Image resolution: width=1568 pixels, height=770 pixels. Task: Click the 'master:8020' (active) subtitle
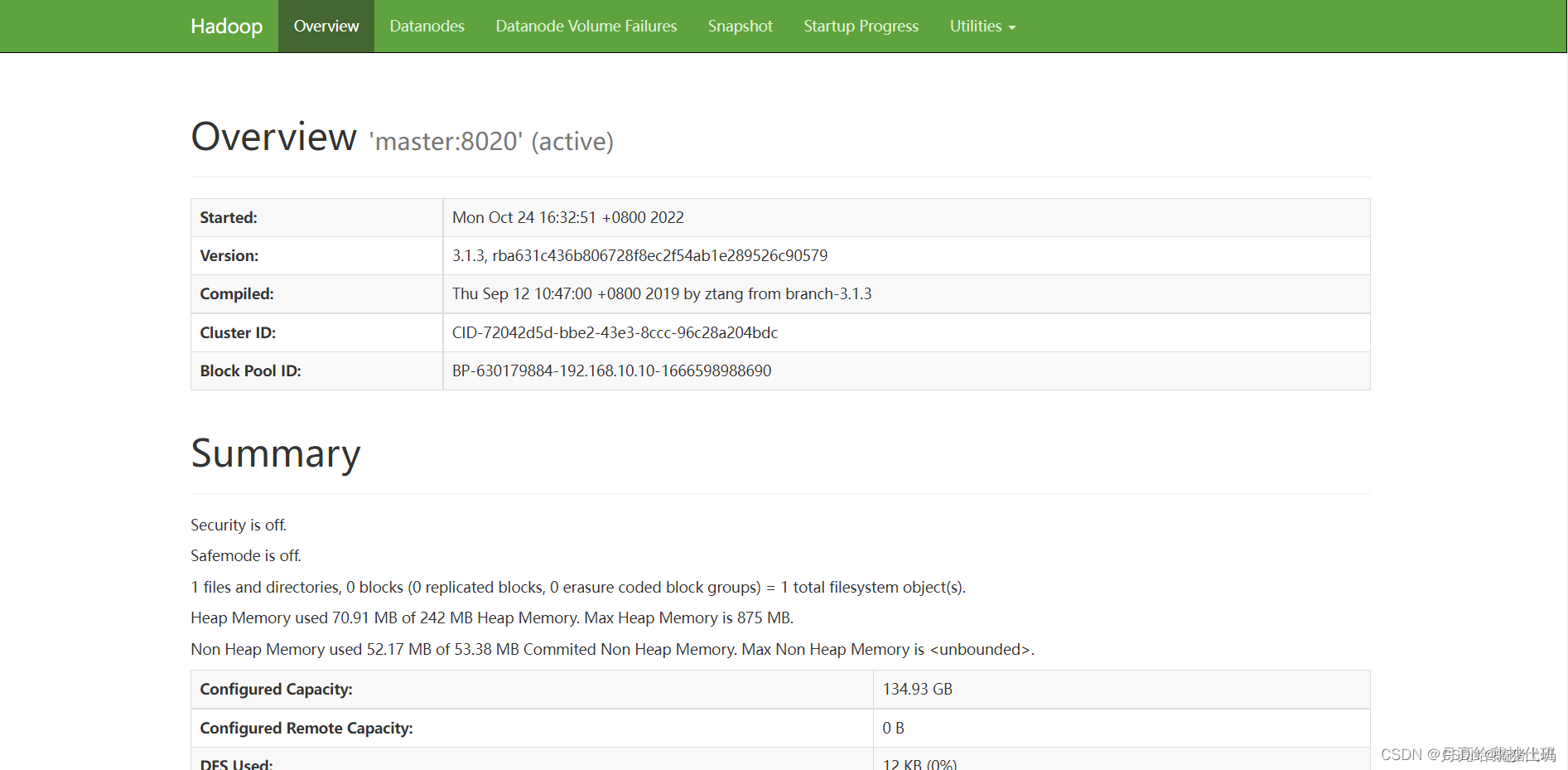[491, 141]
